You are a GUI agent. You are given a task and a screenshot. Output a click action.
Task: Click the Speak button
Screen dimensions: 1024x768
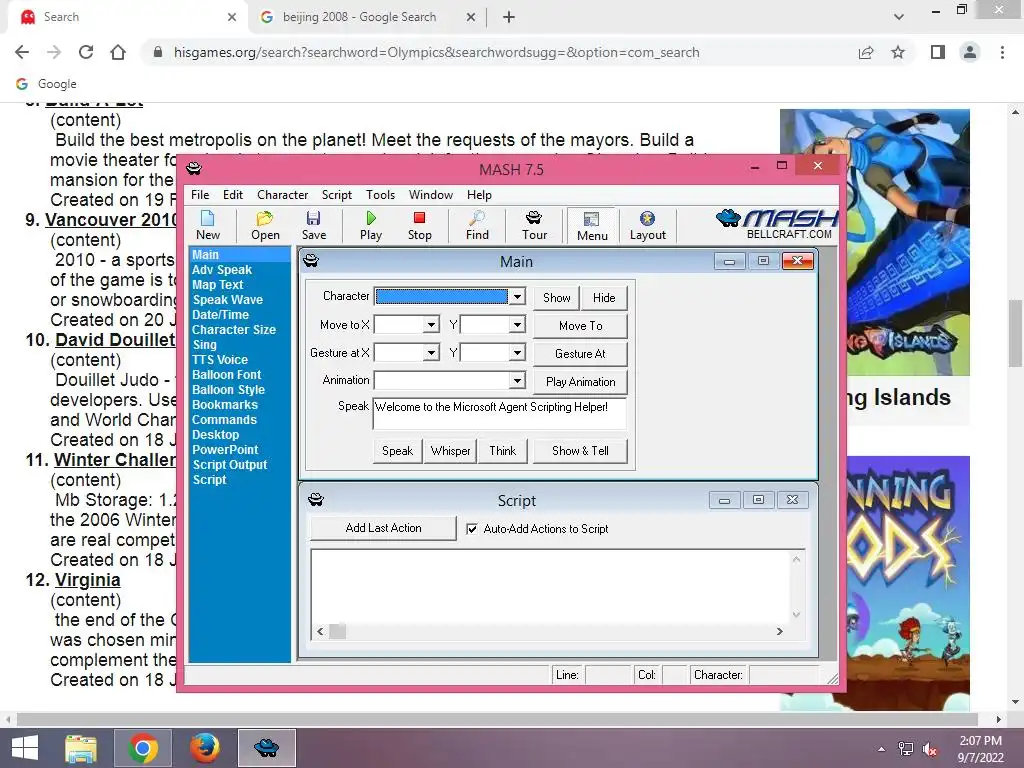397,451
